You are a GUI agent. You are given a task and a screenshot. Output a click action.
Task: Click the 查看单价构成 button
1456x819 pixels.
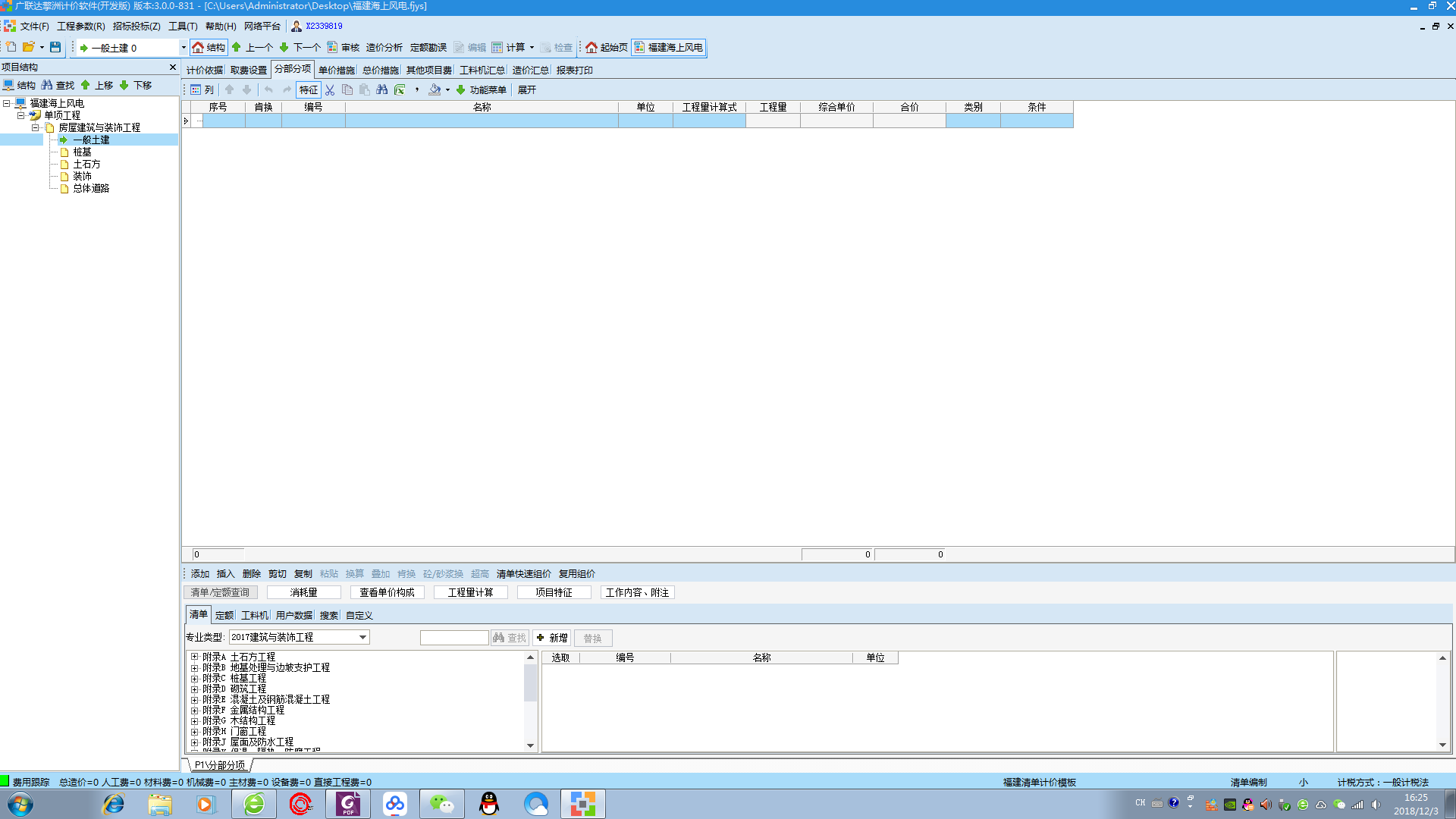387,592
